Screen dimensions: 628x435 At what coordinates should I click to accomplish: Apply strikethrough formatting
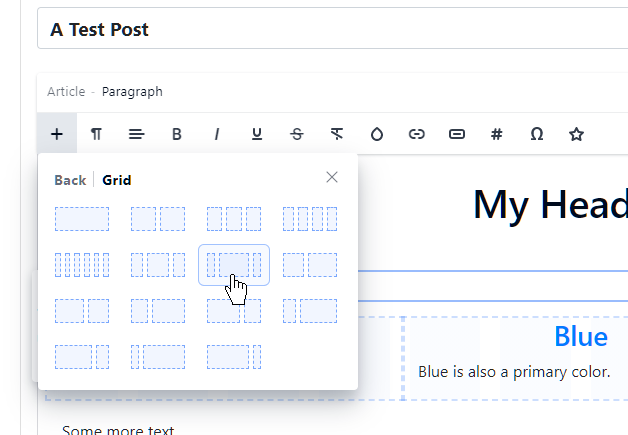tap(297, 134)
